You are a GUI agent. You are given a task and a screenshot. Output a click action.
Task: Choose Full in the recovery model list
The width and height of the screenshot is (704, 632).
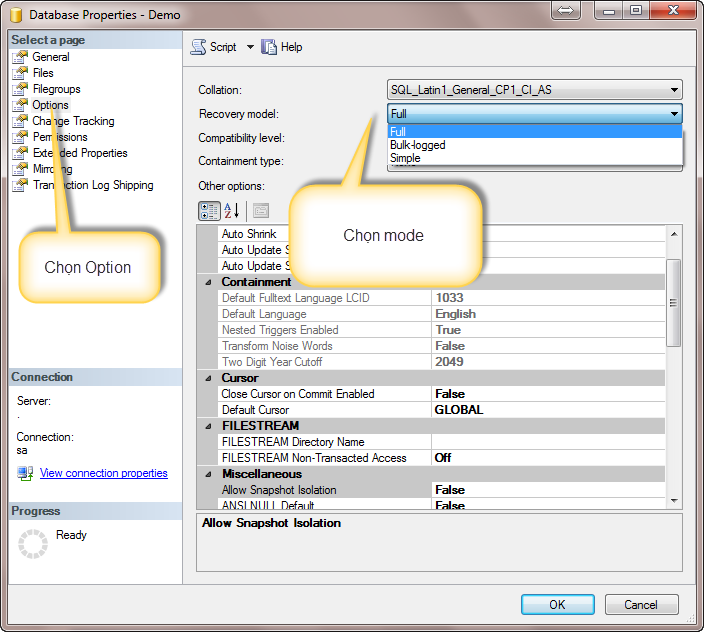(x=534, y=132)
